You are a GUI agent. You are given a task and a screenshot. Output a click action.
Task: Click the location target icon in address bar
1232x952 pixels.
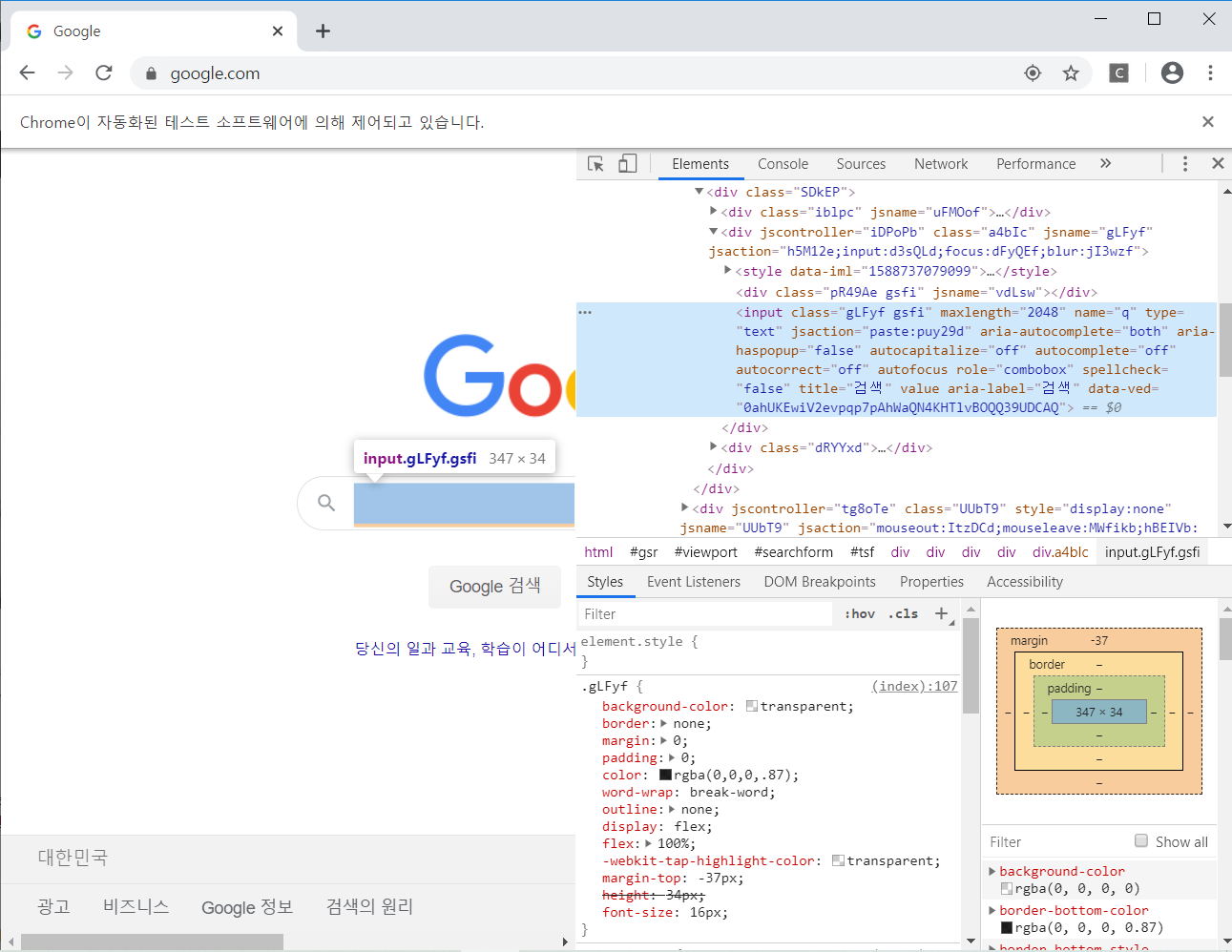[x=1033, y=73]
